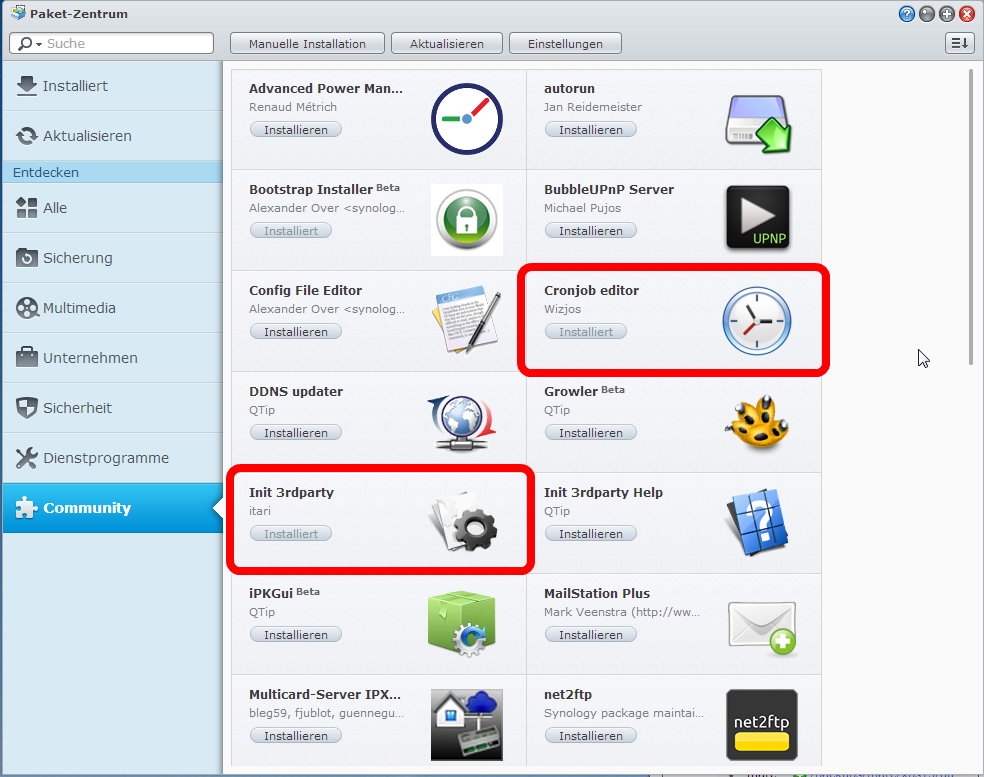Click author name Jan Reidemeister

(x=592, y=107)
